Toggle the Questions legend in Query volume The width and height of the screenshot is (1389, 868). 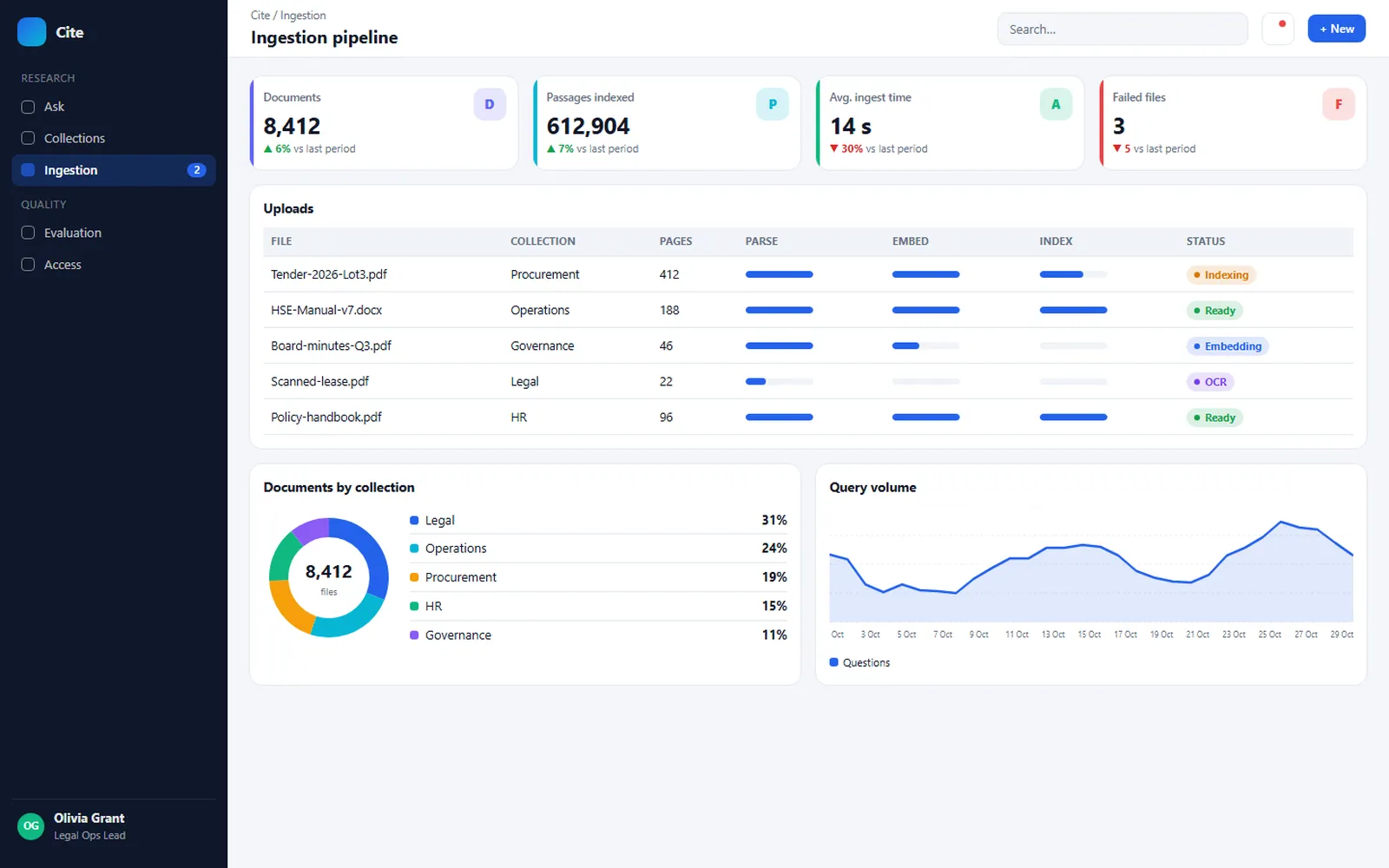(x=859, y=662)
